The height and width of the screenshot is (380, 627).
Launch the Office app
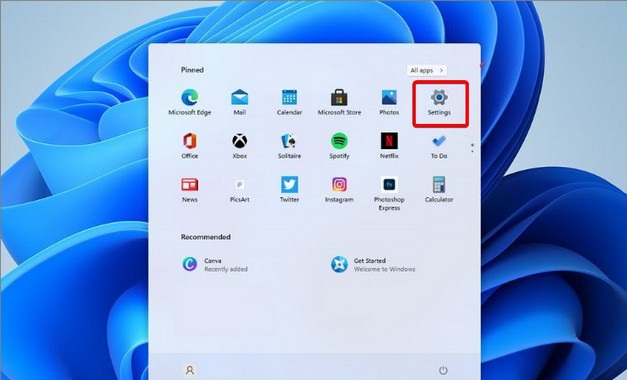[x=190, y=146]
